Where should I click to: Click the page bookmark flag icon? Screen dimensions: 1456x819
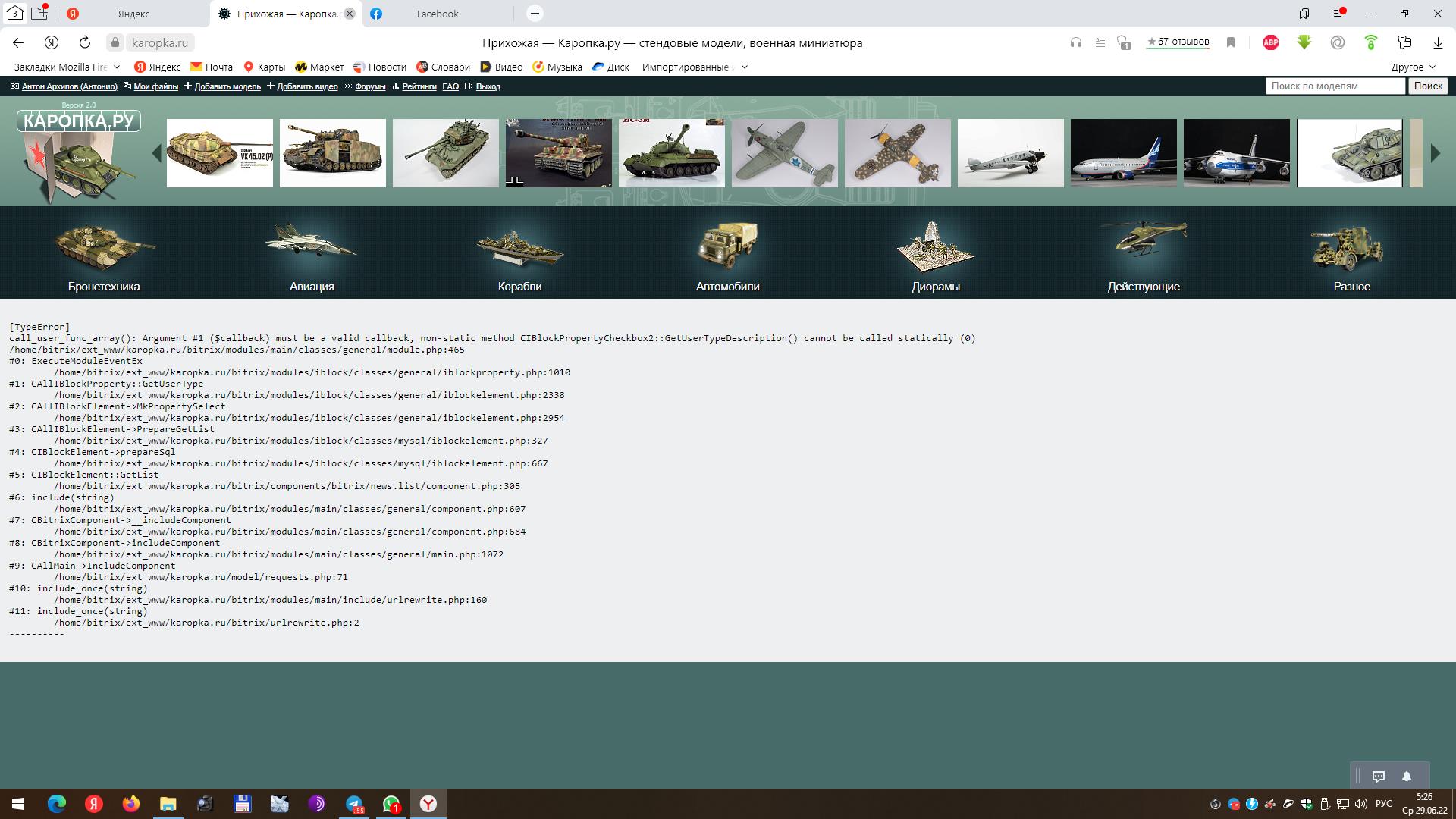(x=1231, y=43)
